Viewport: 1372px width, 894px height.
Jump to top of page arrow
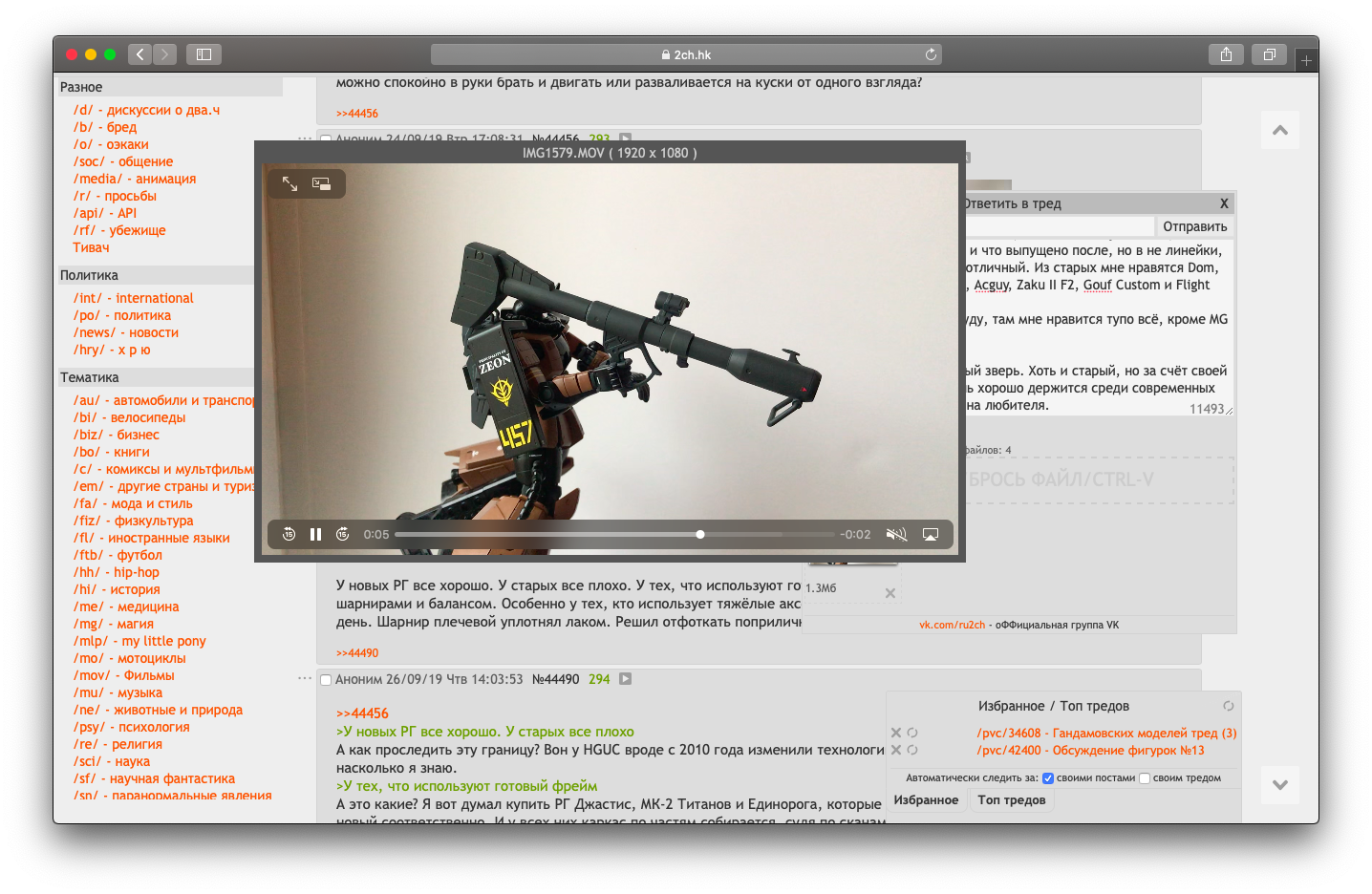1280,130
